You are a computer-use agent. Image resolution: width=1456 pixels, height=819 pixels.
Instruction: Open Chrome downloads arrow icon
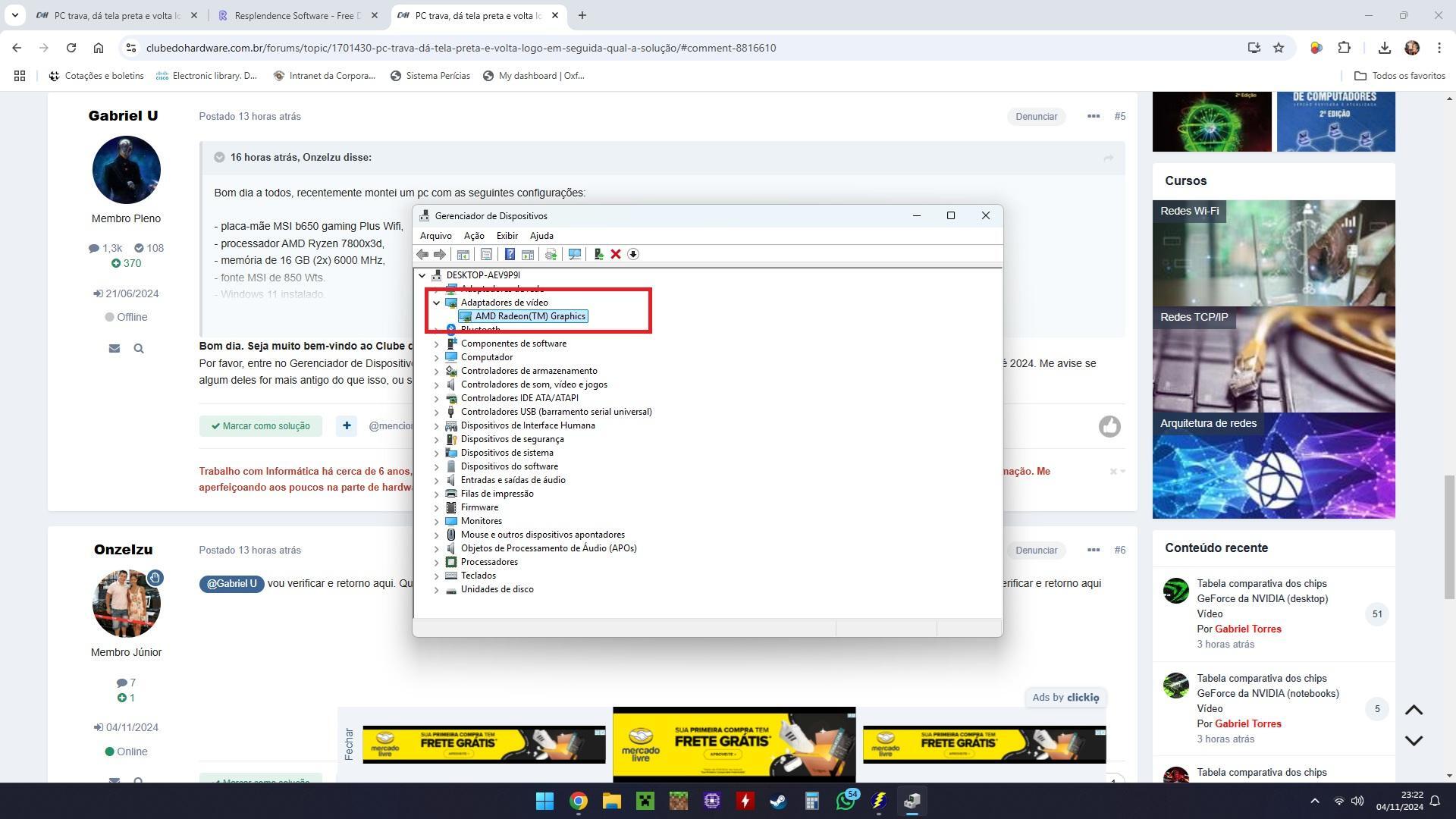(1384, 48)
